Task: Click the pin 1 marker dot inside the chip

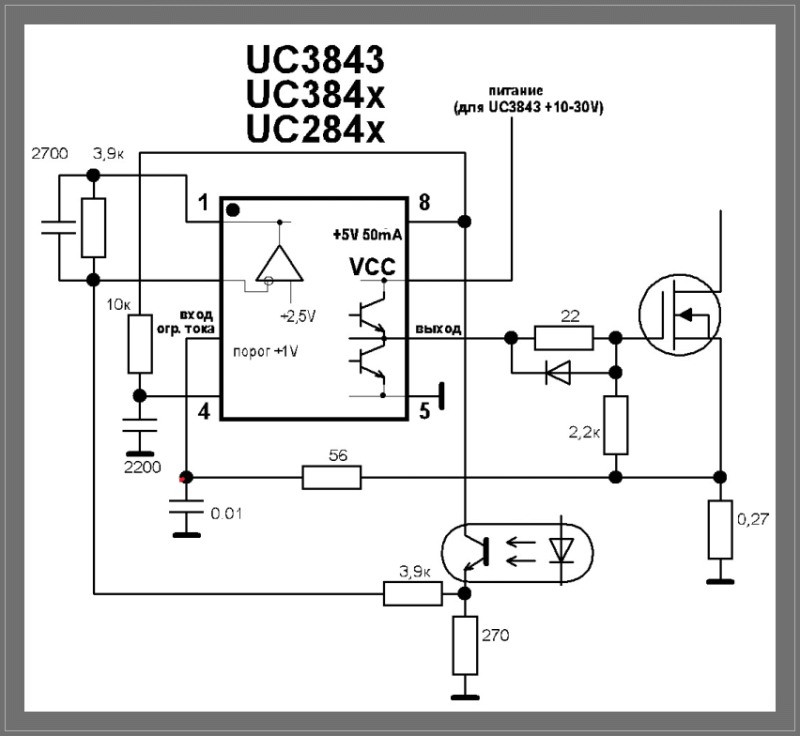Action: (x=233, y=210)
